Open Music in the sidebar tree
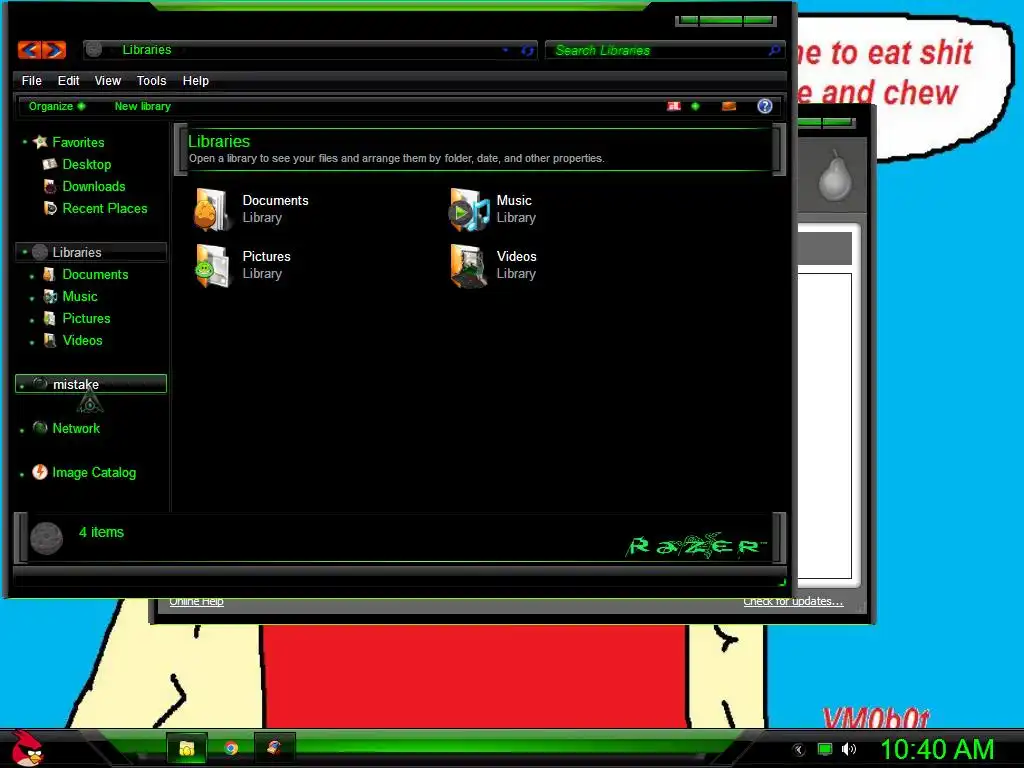Image resolution: width=1024 pixels, height=768 pixels. [x=80, y=296]
